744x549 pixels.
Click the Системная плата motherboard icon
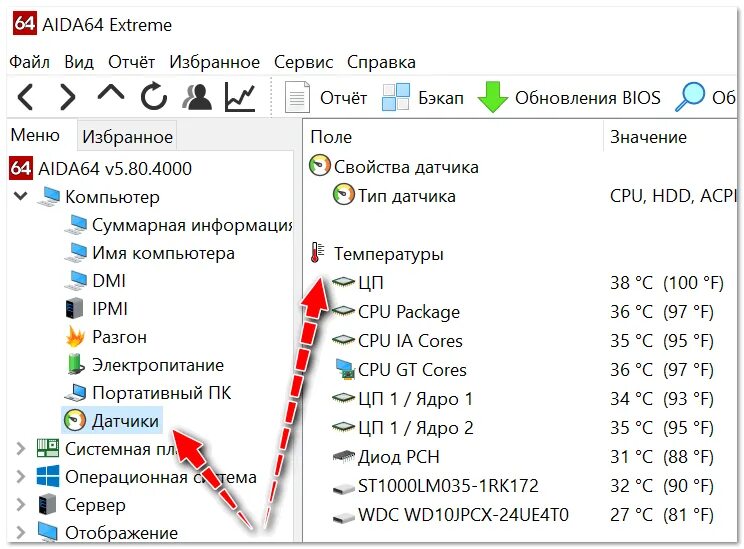tap(48, 448)
